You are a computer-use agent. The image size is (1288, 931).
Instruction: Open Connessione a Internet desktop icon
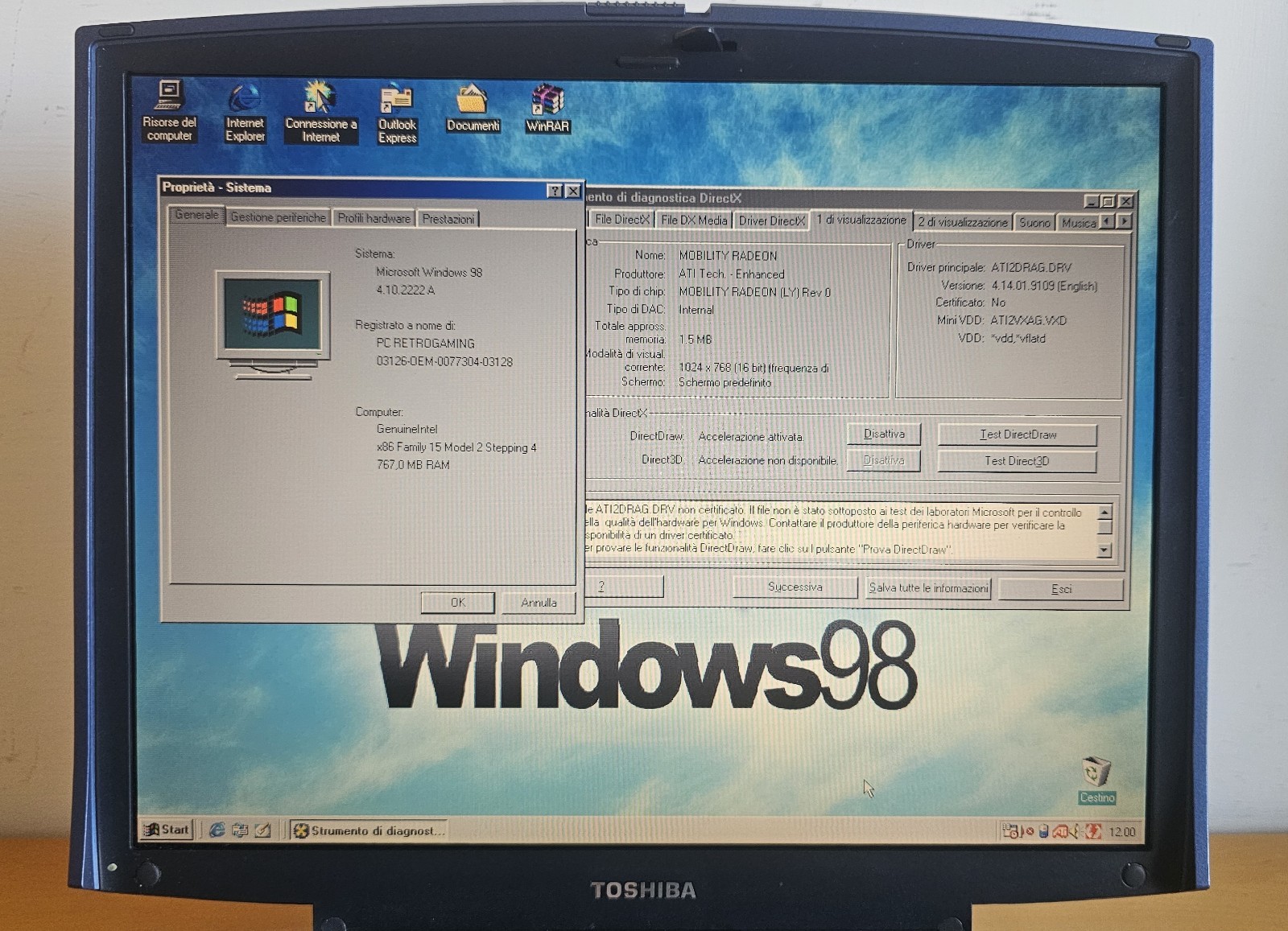point(320,113)
